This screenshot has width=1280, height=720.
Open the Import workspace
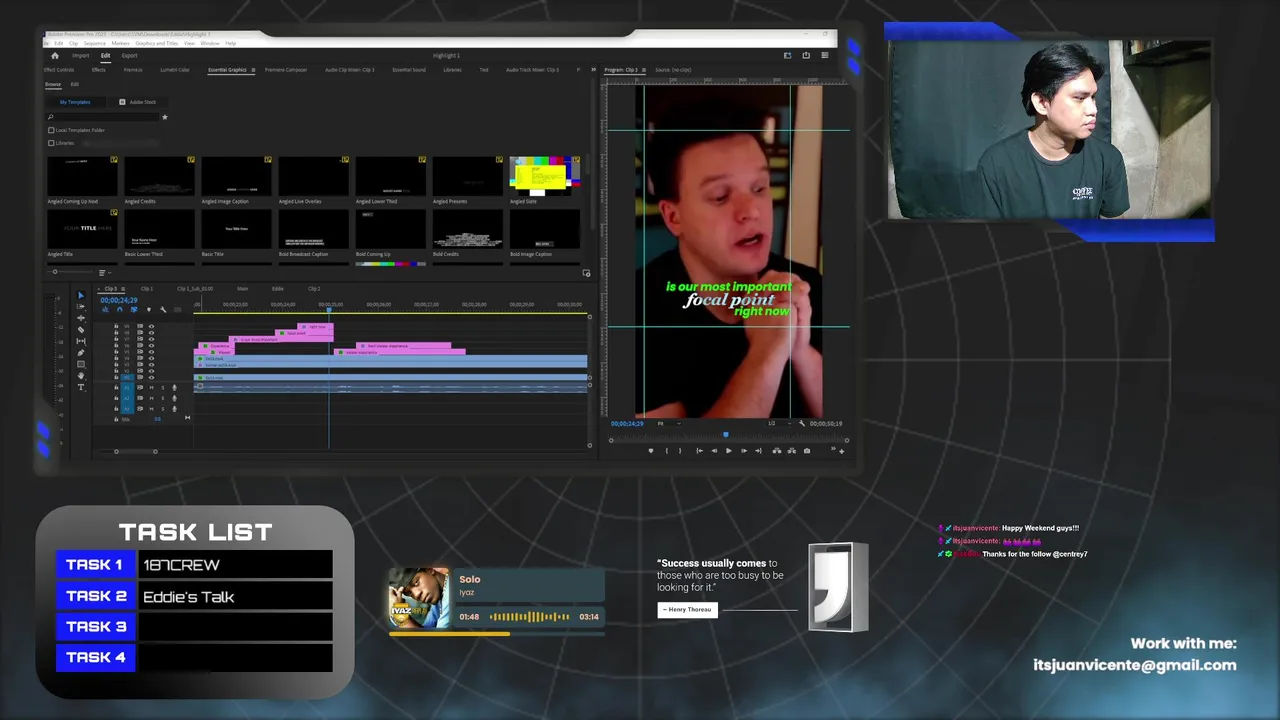tap(81, 56)
